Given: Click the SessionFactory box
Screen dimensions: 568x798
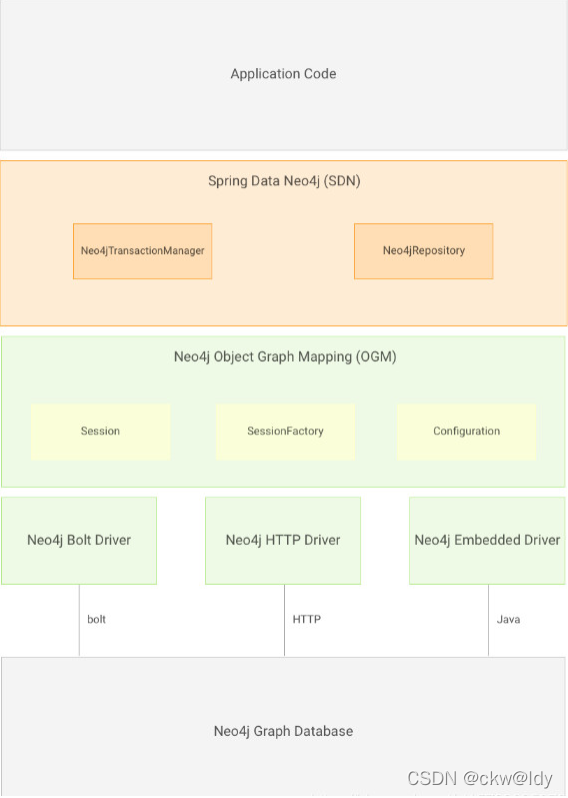Looking at the screenshot, I should click(x=285, y=432).
